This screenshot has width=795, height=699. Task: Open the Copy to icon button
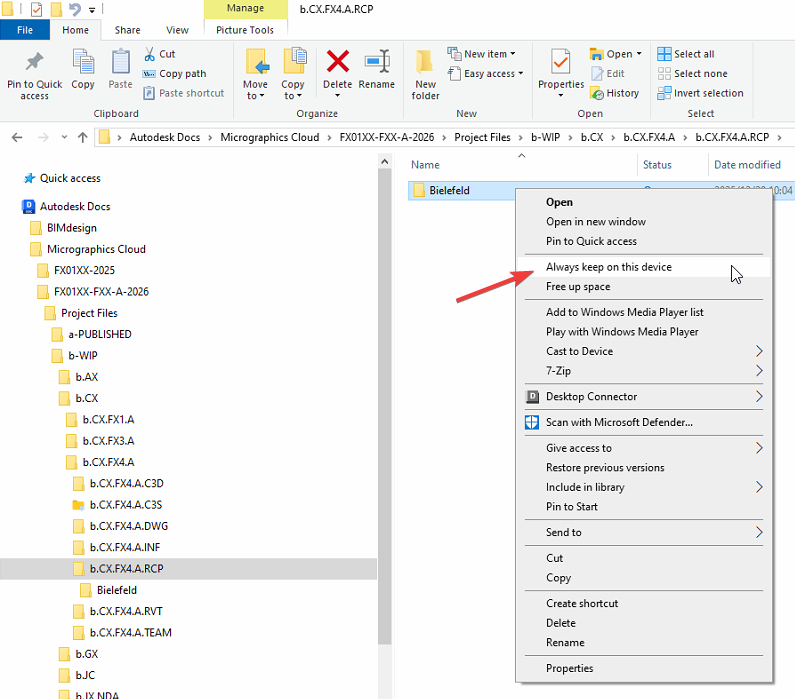tap(294, 62)
